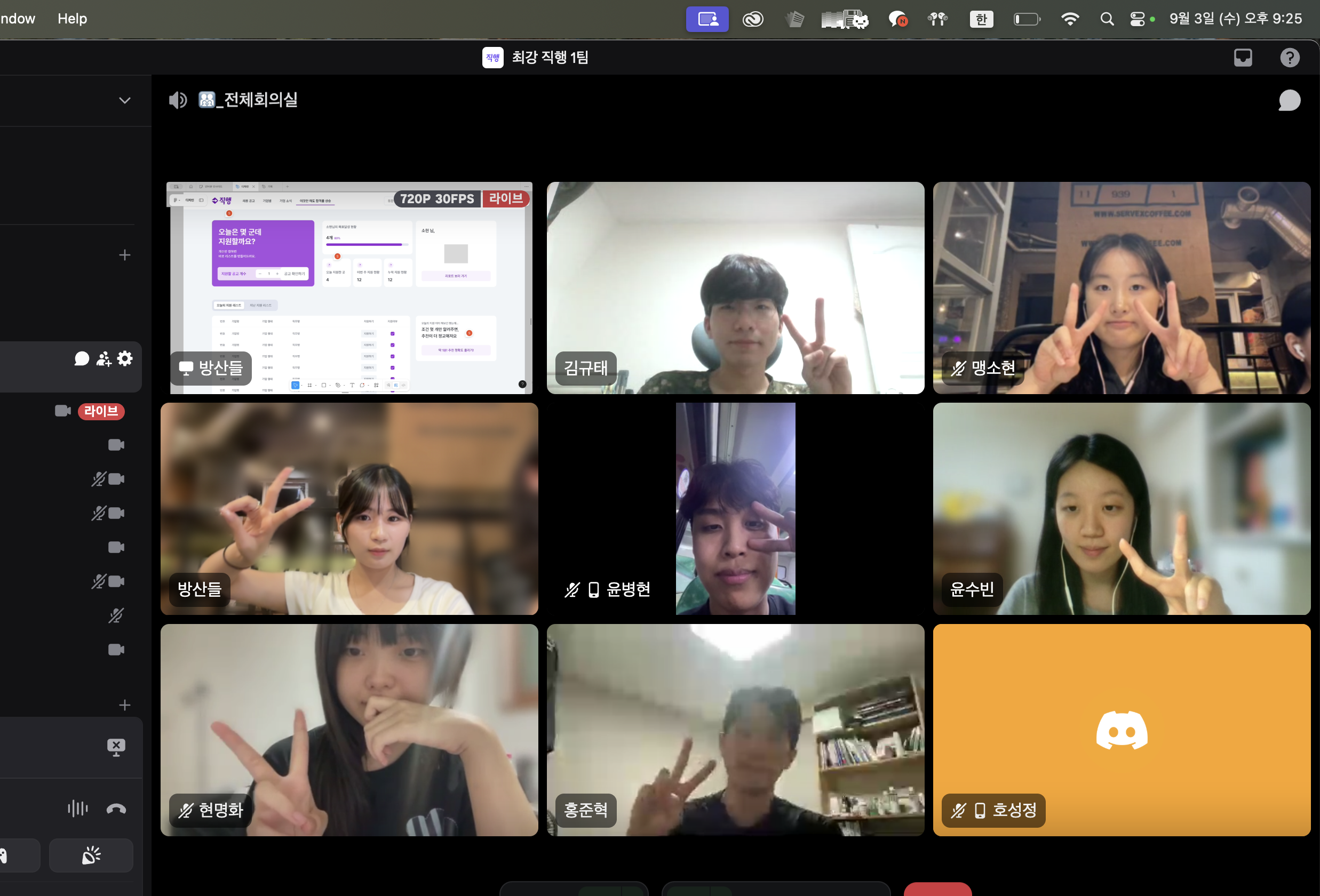Open the soundboard party popper button
Screen dimensions: 1320x896
point(91,855)
